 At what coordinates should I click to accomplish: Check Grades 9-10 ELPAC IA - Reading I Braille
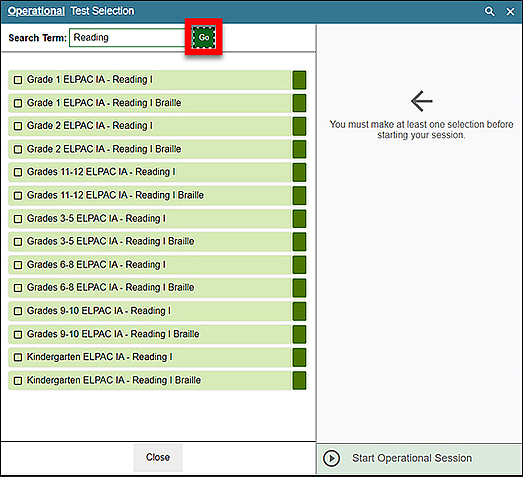coord(18,334)
